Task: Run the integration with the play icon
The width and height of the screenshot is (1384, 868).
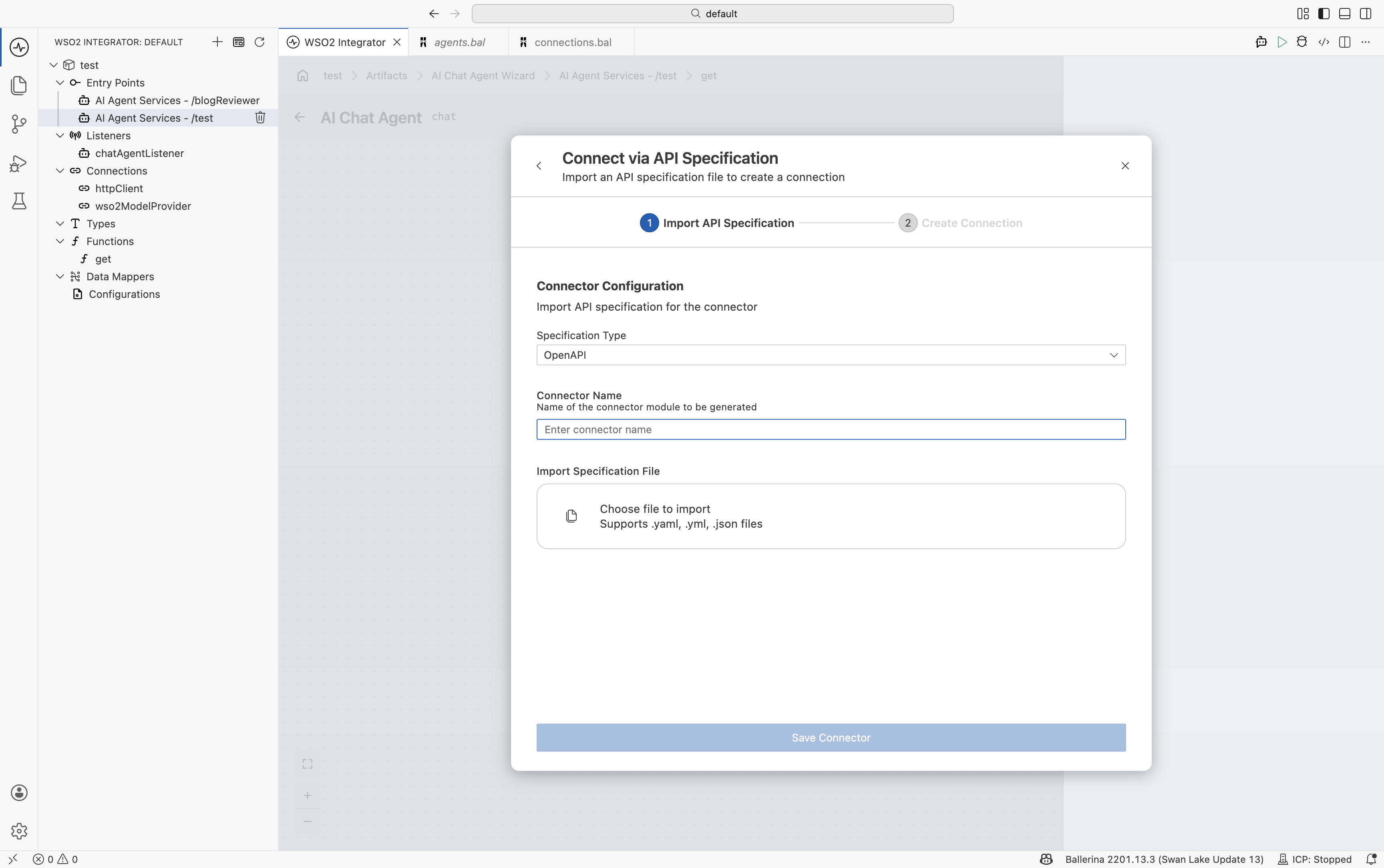Action: [x=1282, y=42]
